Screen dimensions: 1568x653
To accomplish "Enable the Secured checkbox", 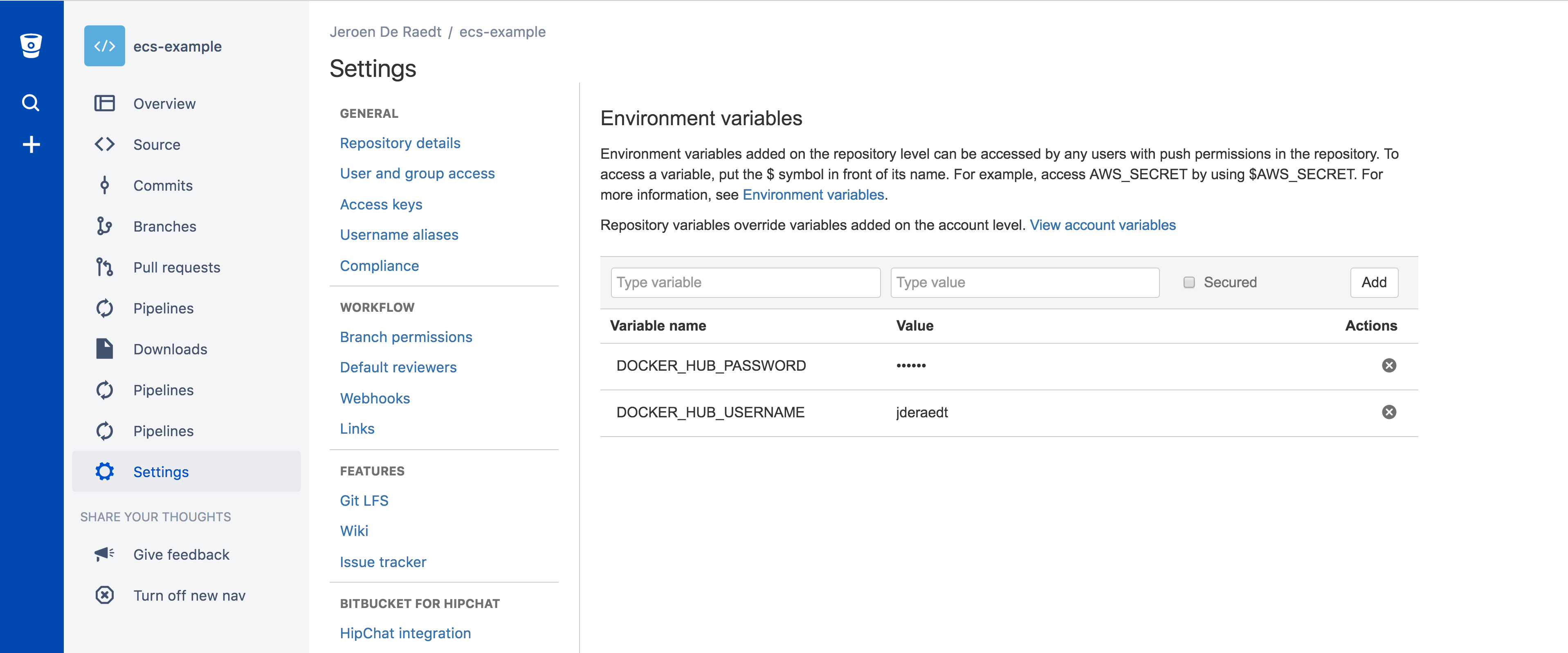I will tap(1189, 282).
